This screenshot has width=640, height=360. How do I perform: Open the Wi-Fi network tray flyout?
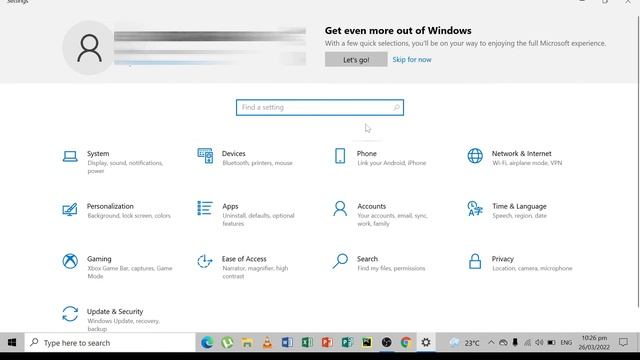pos(527,342)
